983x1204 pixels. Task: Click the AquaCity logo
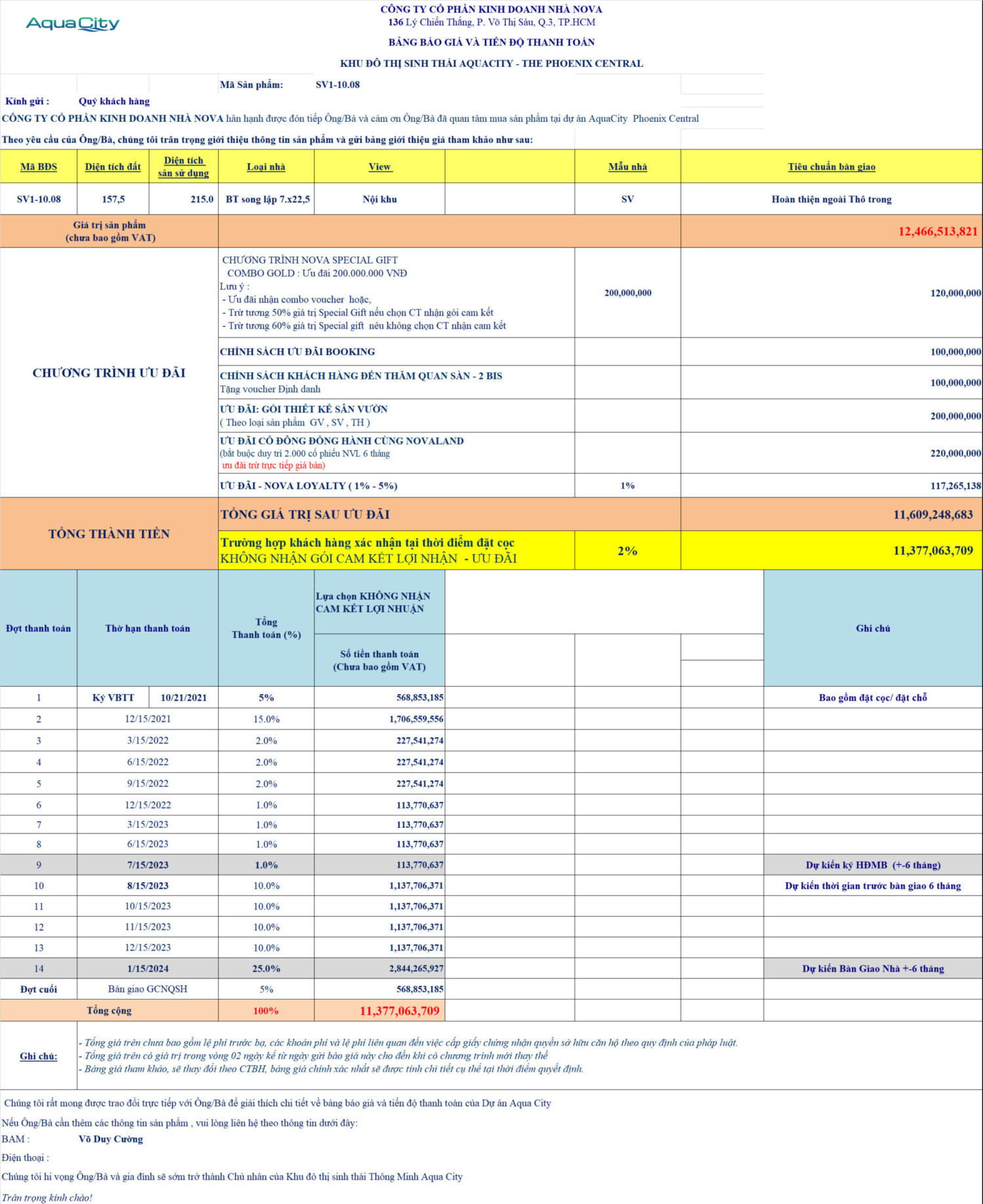[72, 24]
